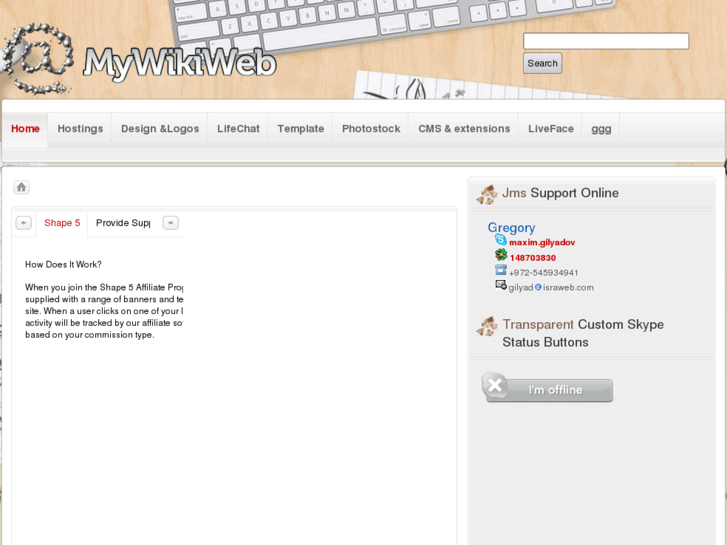Image resolution: width=727 pixels, height=545 pixels.
Task: Click the 148703830 ICQ number link
Action: pos(533,258)
